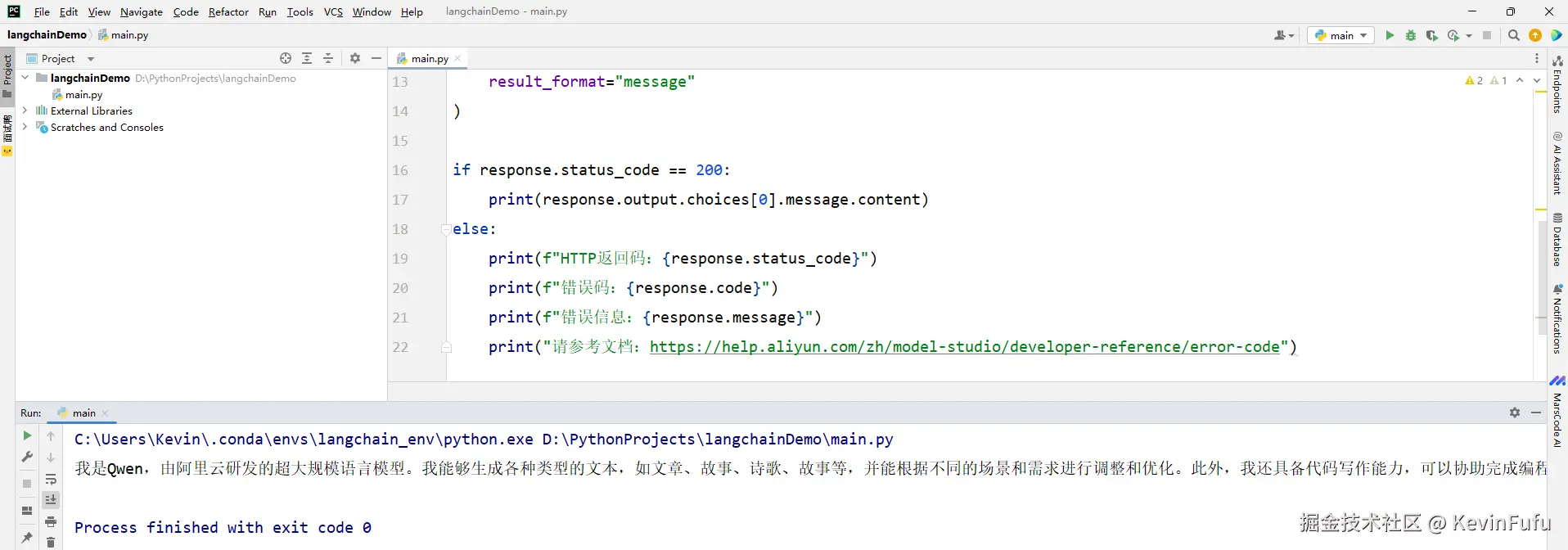Click the grey Stop button in main toolbar
Image resolution: width=1568 pixels, height=550 pixels.
[x=1487, y=35]
